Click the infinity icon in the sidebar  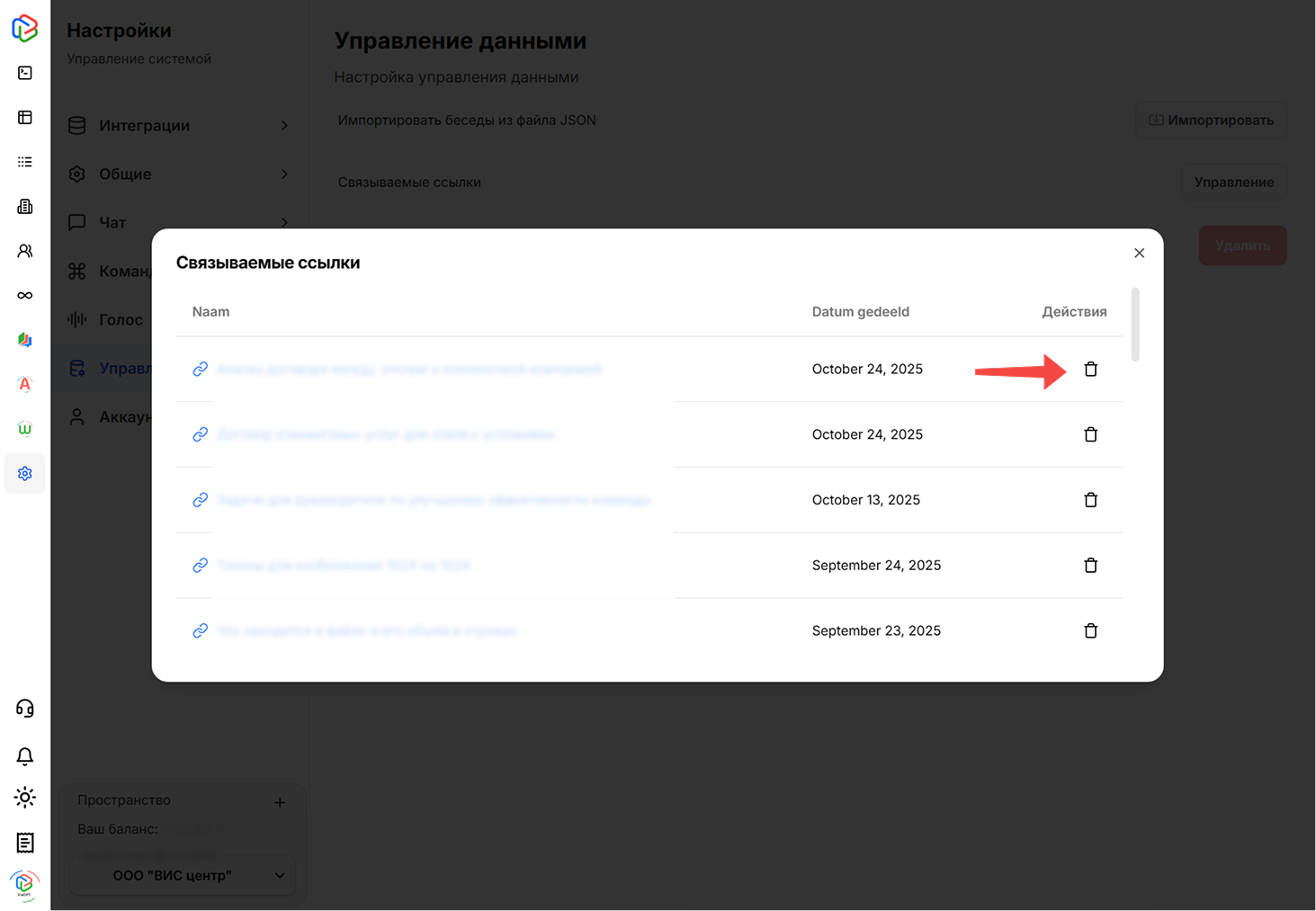tap(24, 295)
